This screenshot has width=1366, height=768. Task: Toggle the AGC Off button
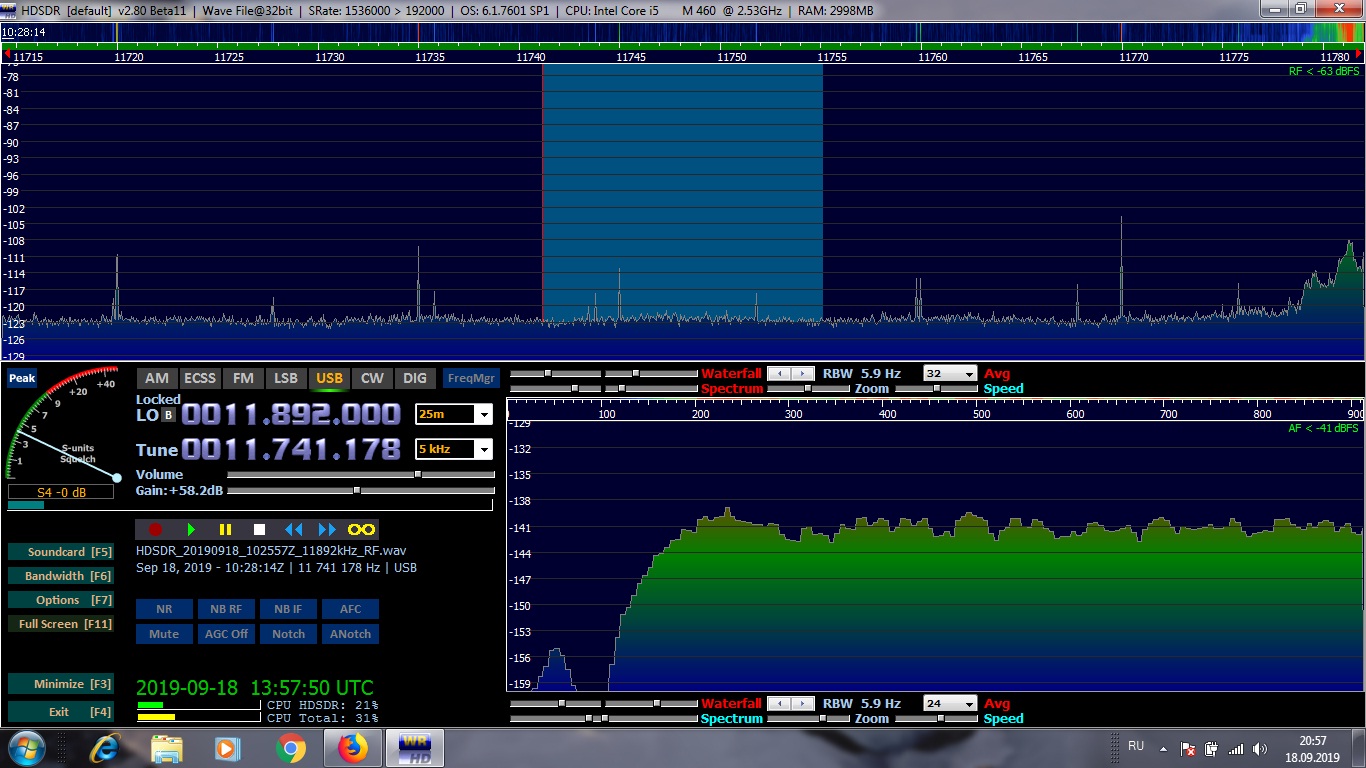click(x=226, y=633)
